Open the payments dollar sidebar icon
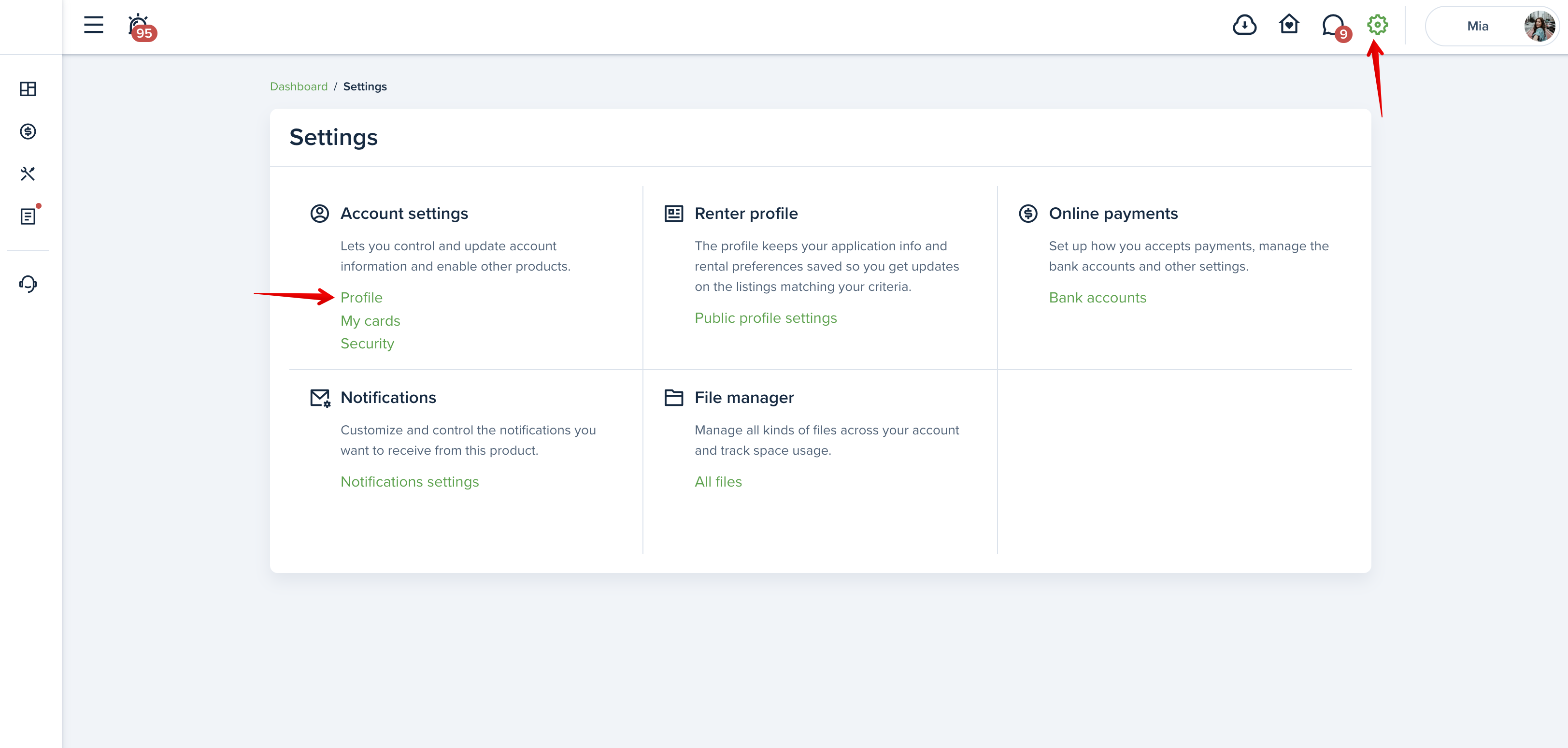The width and height of the screenshot is (1568, 748). click(x=28, y=131)
